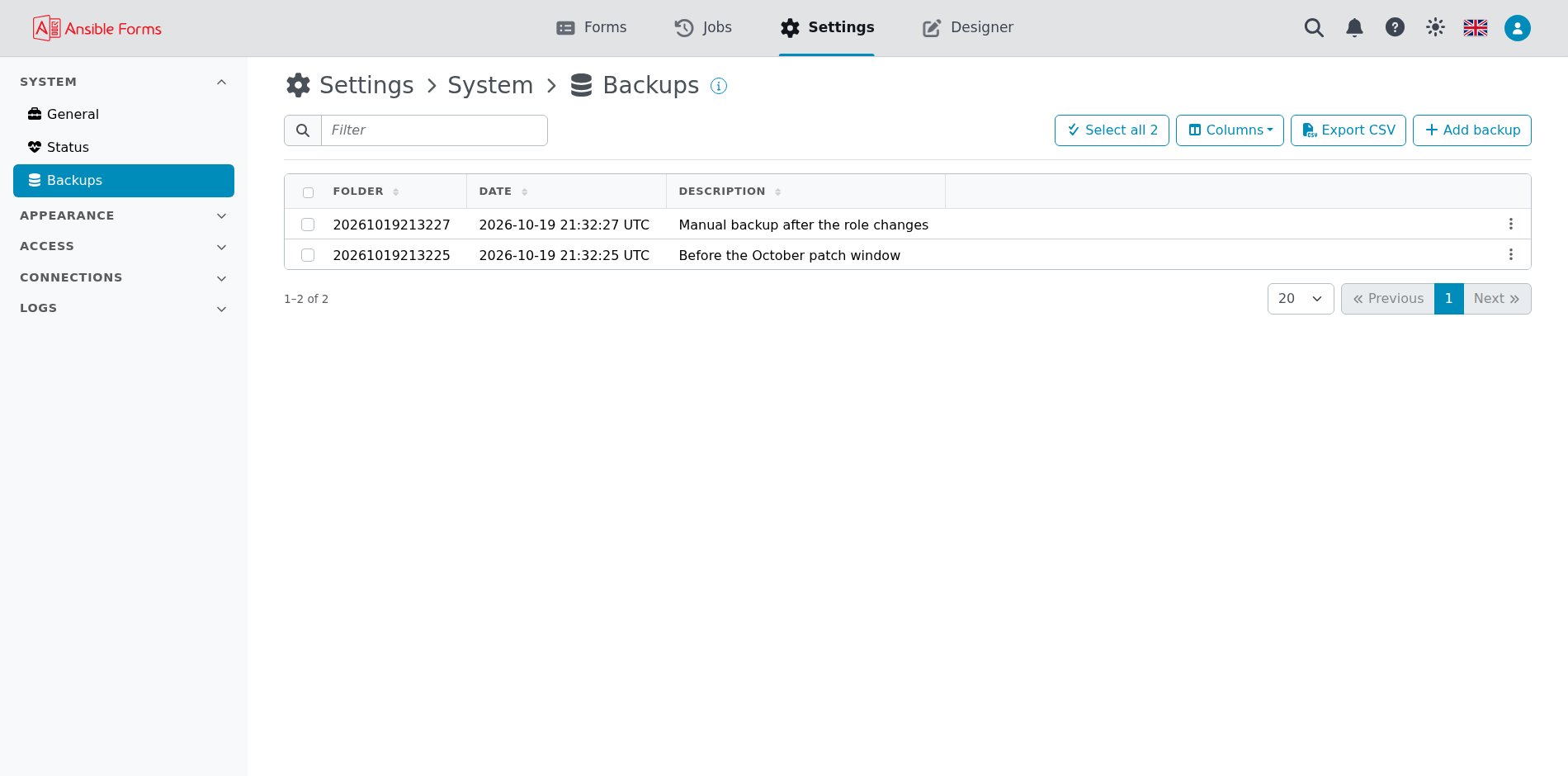Click the Ansible Forms logo
The width and height of the screenshot is (1568, 776).
click(x=97, y=28)
